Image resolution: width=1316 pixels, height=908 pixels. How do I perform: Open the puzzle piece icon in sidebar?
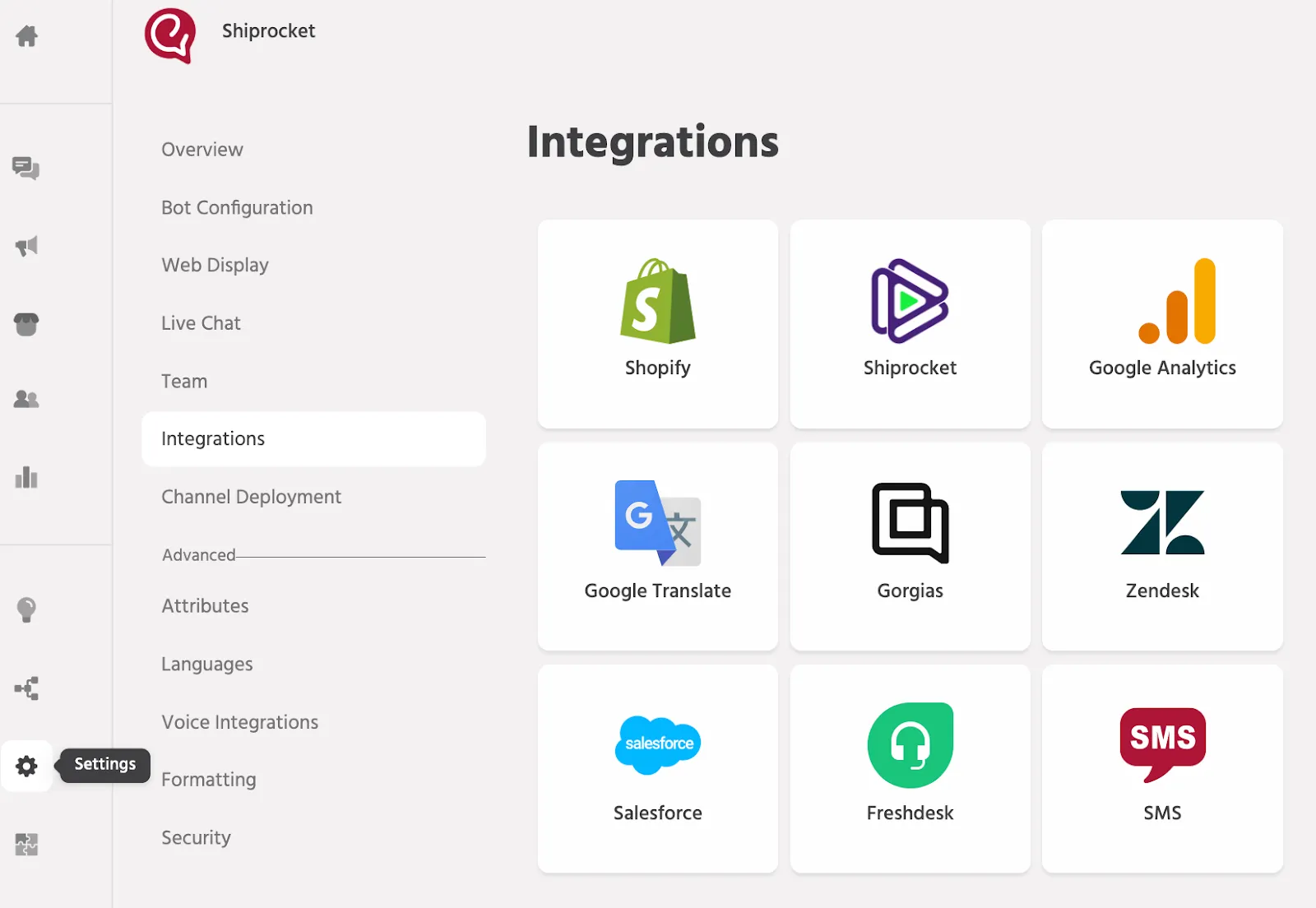26,844
